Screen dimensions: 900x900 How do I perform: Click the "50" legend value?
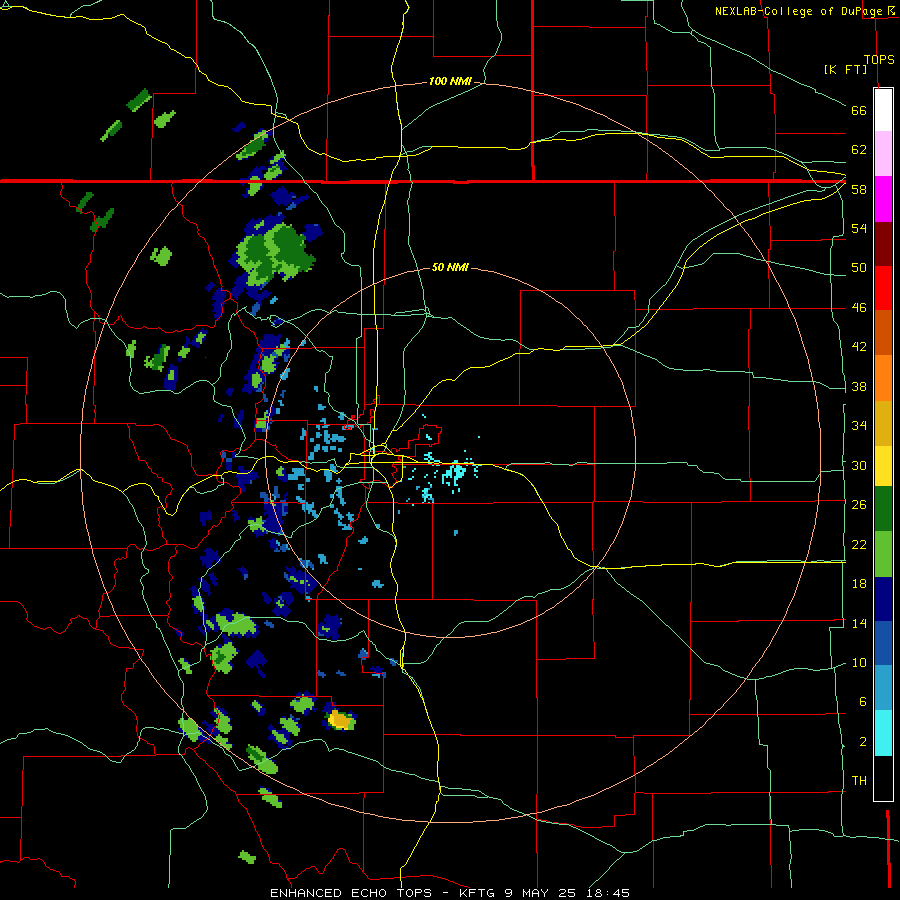(x=859, y=267)
